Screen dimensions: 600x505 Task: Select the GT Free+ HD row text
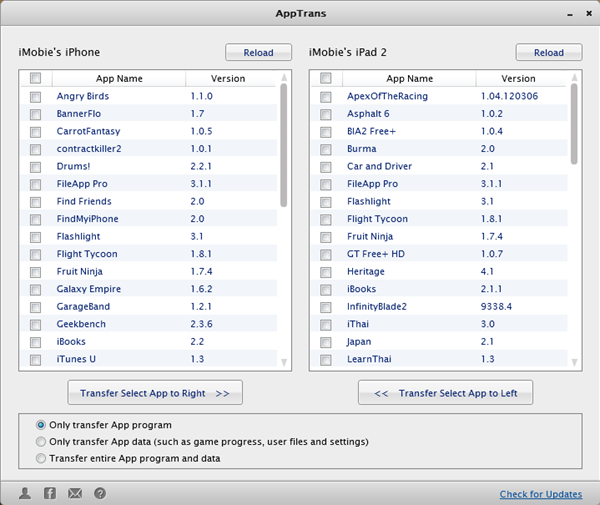pos(376,254)
